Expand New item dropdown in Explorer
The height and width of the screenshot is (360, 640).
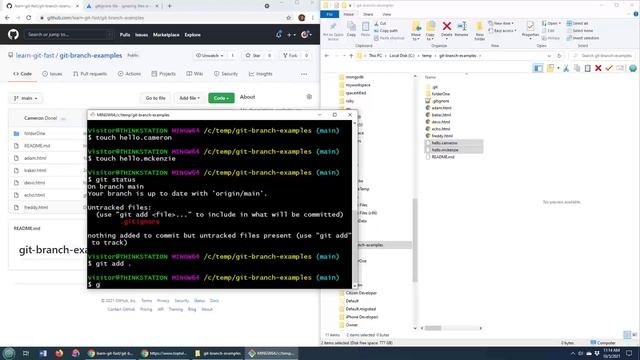(x=501, y=24)
